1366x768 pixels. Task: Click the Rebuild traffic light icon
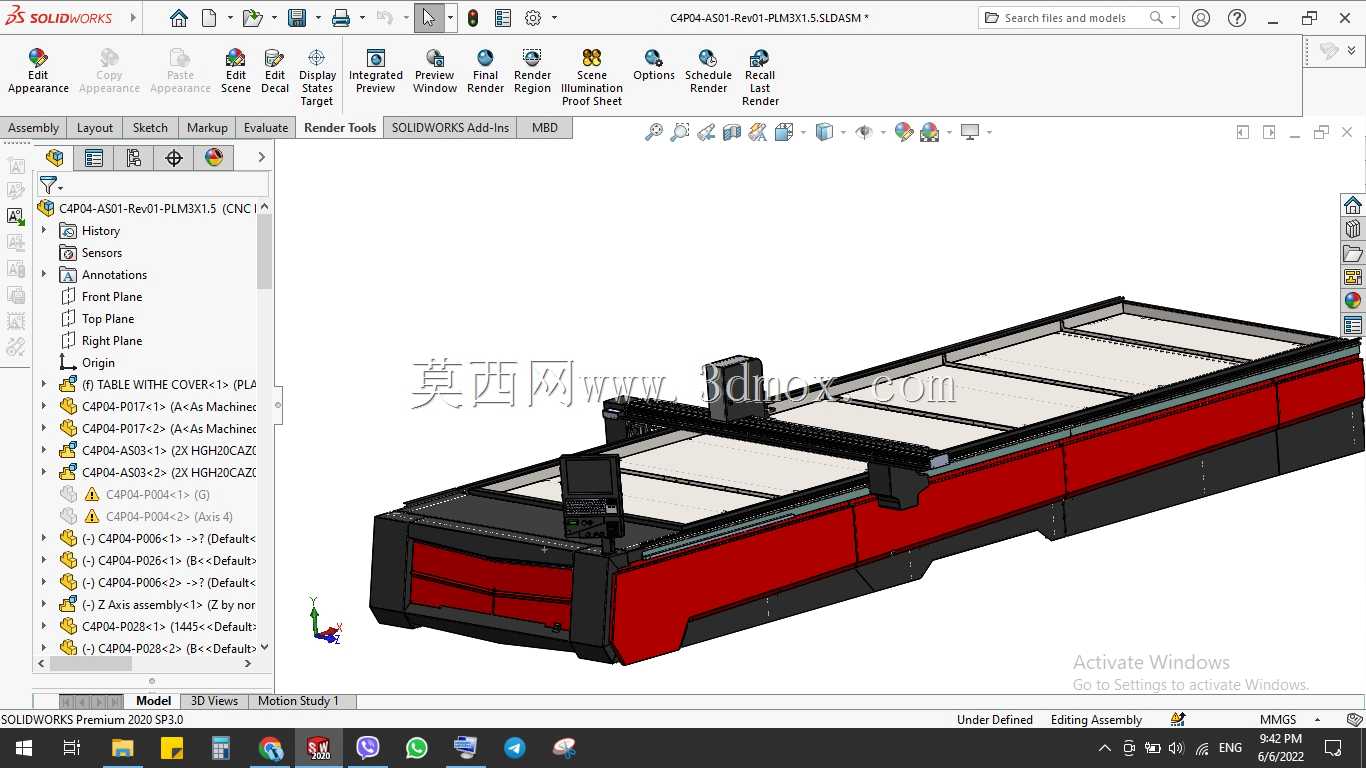(x=473, y=18)
